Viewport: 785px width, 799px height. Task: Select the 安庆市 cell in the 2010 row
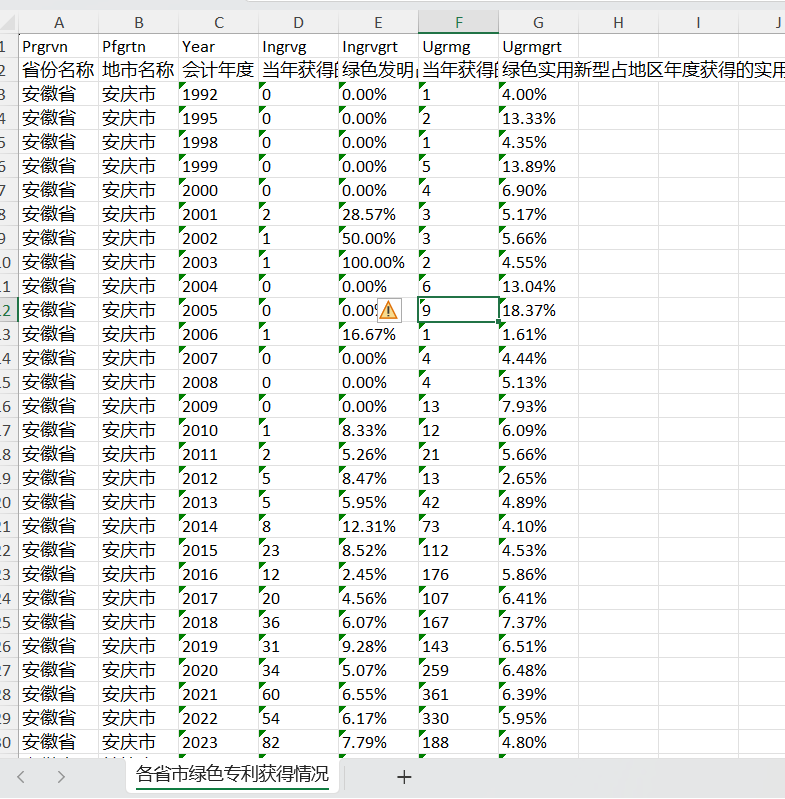pos(139,431)
